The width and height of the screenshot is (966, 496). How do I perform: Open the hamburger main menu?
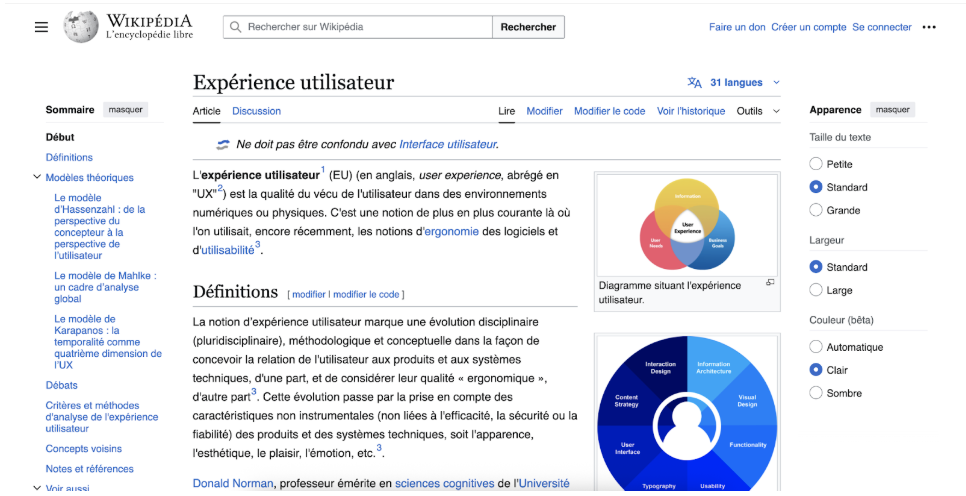coord(41,27)
